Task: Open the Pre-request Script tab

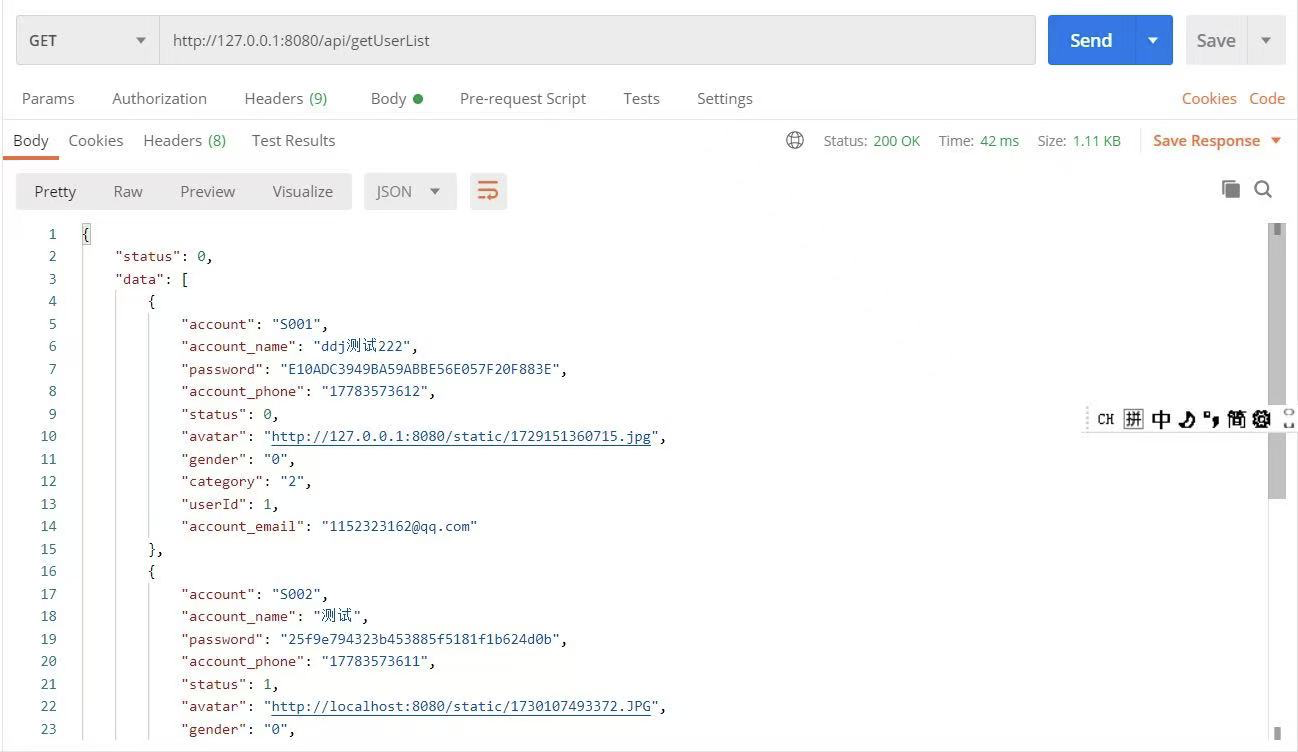Action: click(x=523, y=98)
